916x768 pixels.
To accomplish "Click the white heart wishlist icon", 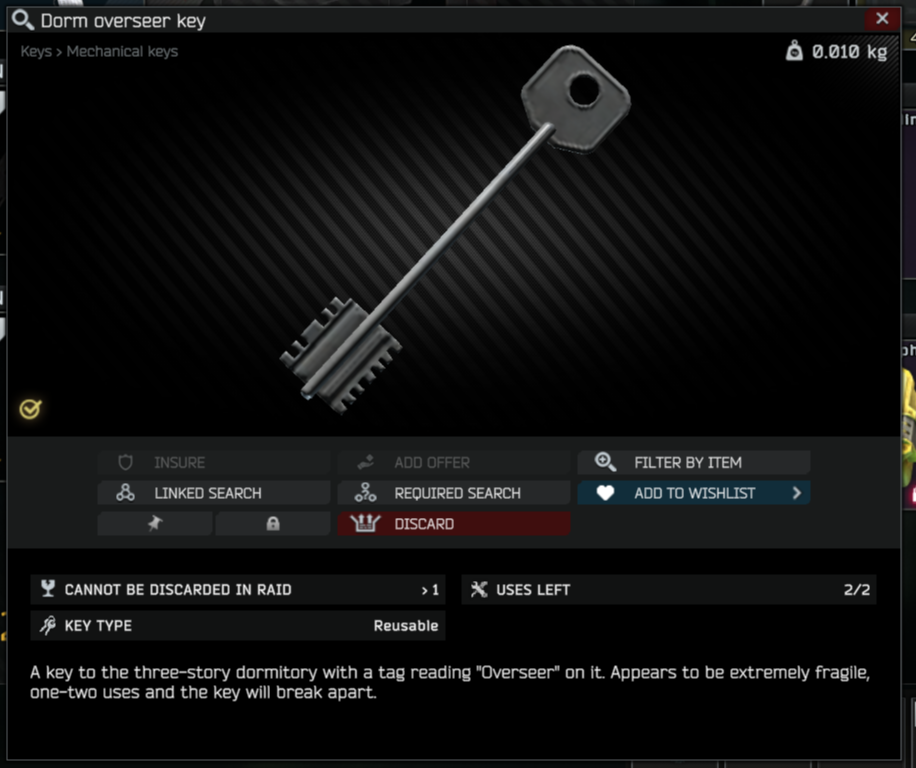I will (x=605, y=493).
